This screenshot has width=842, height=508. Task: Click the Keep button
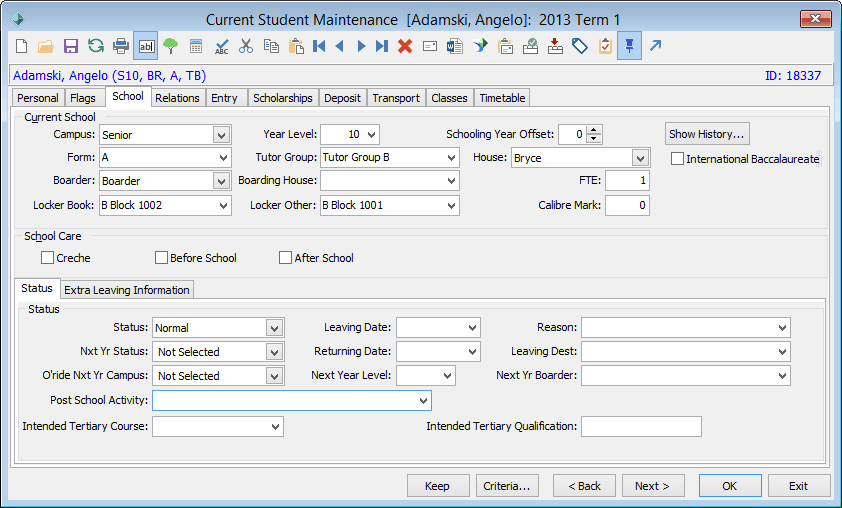pyautogui.click(x=438, y=486)
